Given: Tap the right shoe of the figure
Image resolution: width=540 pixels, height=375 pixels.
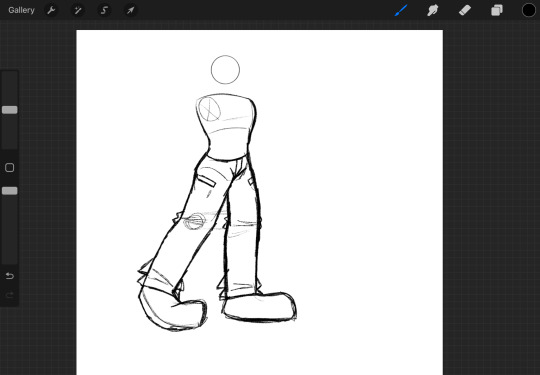Looking at the screenshot, I should tap(259, 306).
